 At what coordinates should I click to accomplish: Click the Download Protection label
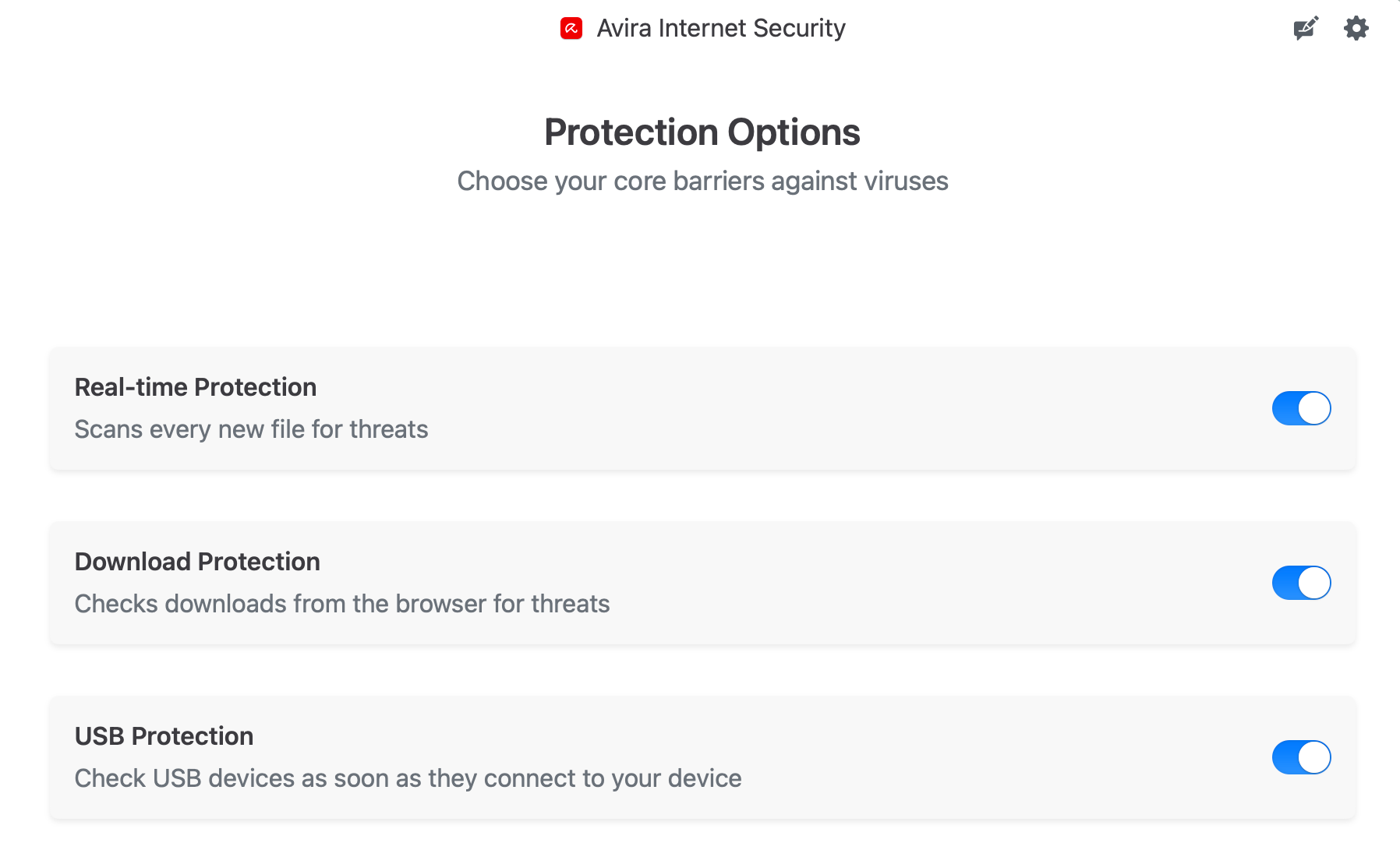(197, 561)
